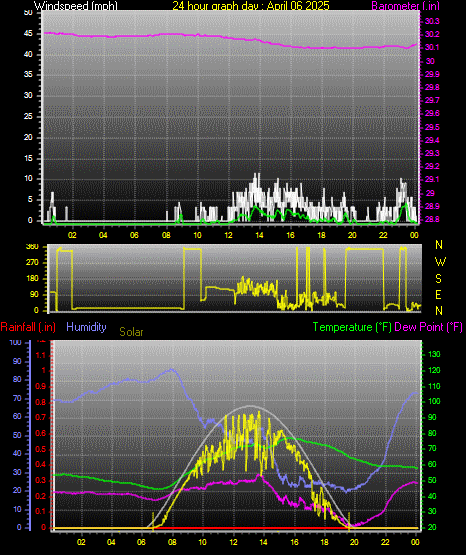This screenshot has width=466, height=555.
Task: Select the Rainfall (.in) legend label
Action: [x=28, y=327]
